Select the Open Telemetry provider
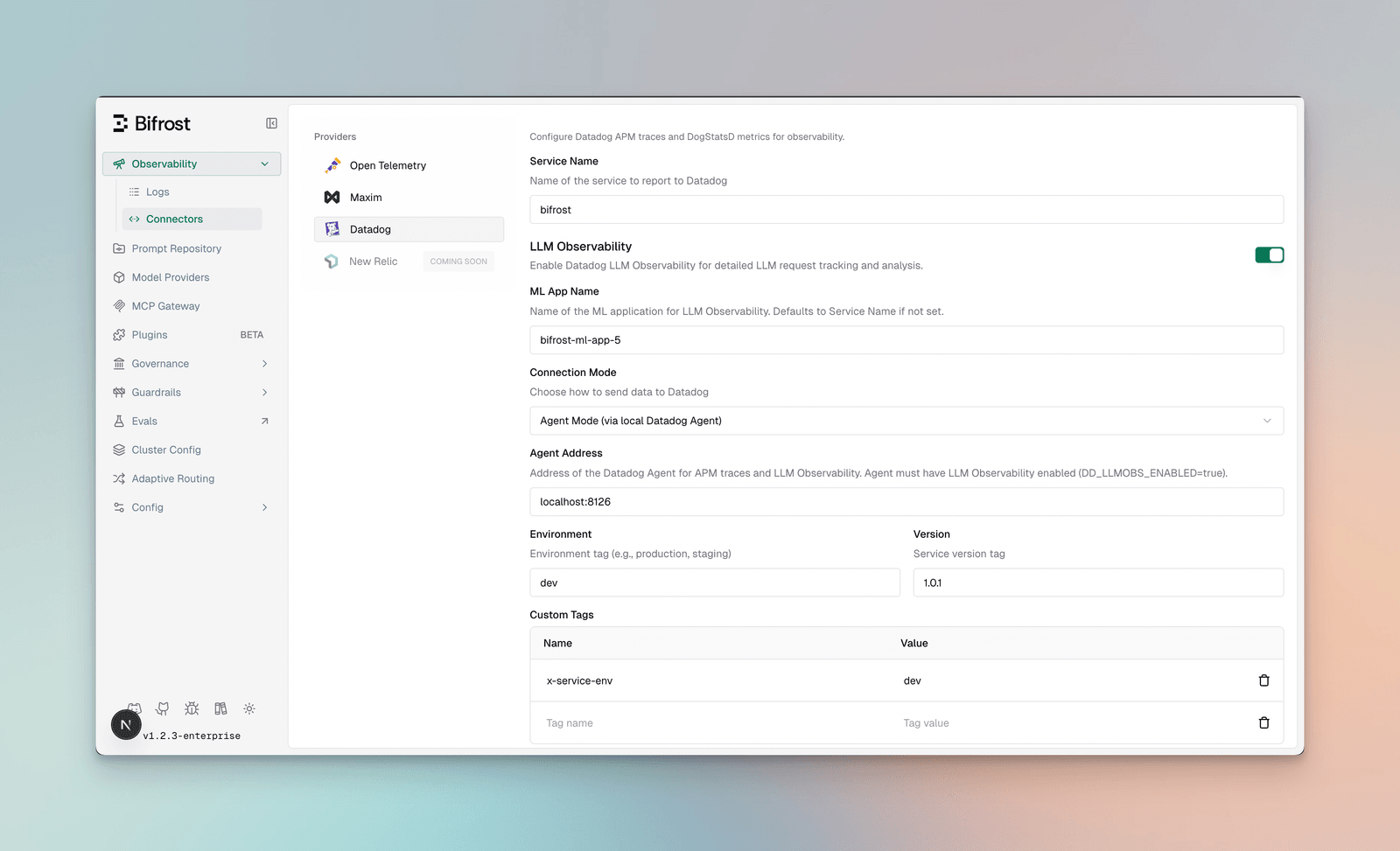The image size is (1400, 851). [x=409, y=165]
